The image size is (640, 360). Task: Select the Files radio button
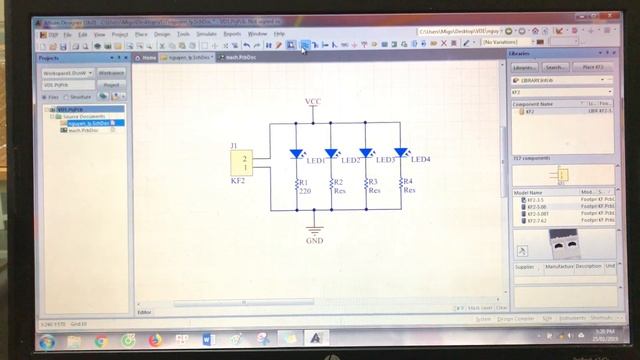point(44,98)
